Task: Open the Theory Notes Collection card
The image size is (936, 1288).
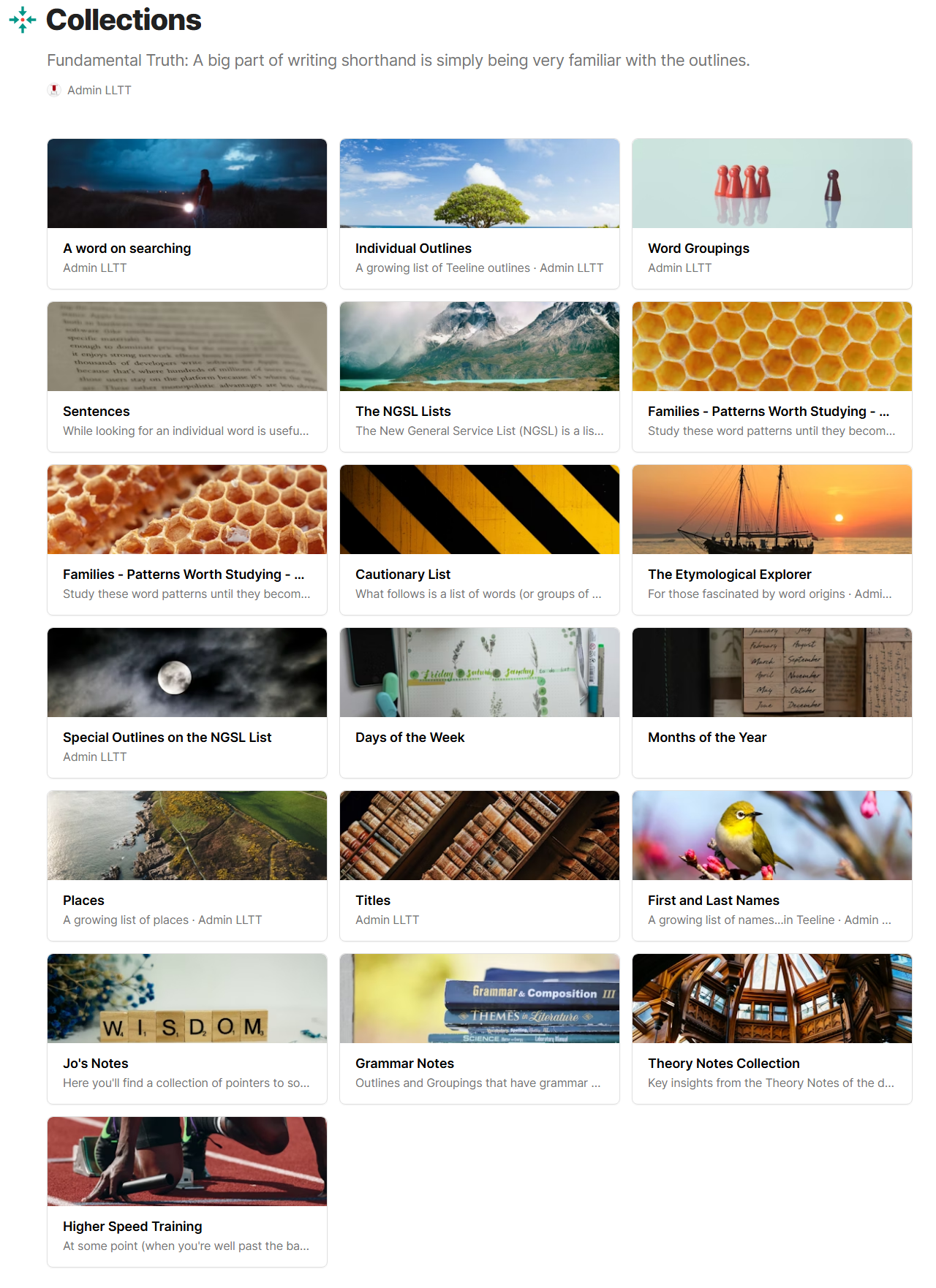Action: point(772,1029)
